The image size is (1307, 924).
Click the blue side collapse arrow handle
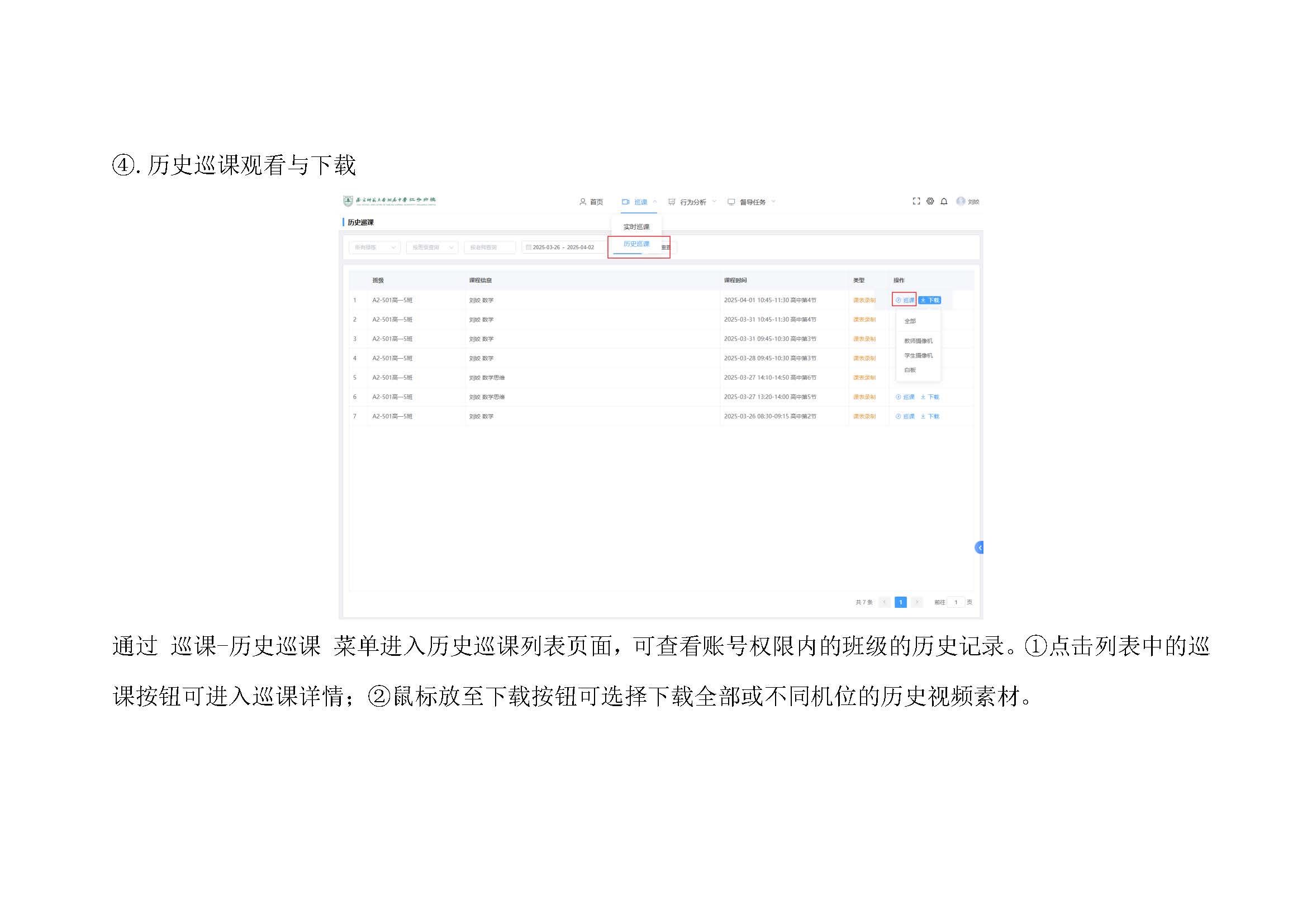[x=979, y=548]
